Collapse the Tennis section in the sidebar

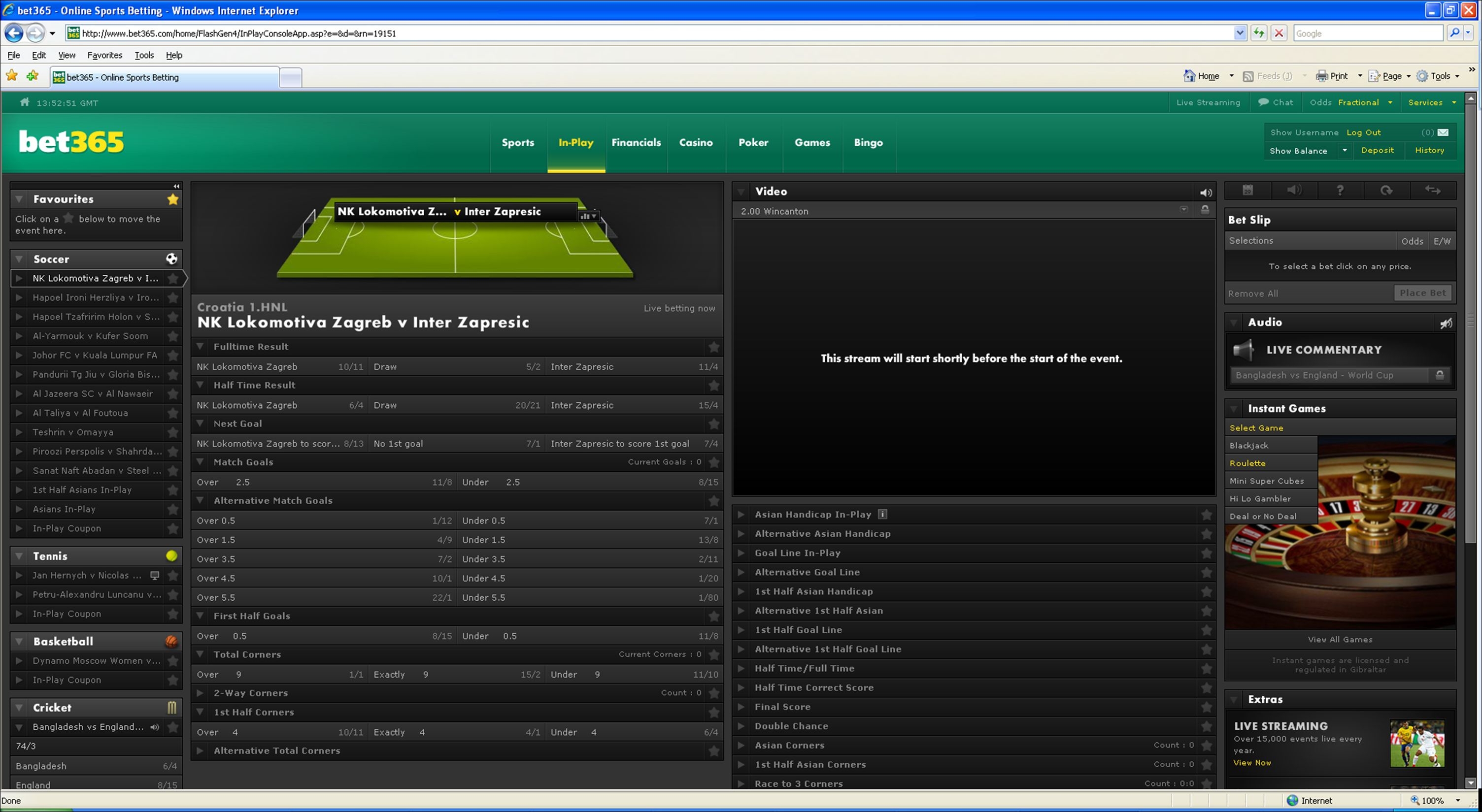pyautogui.click(x=19, y=556)
